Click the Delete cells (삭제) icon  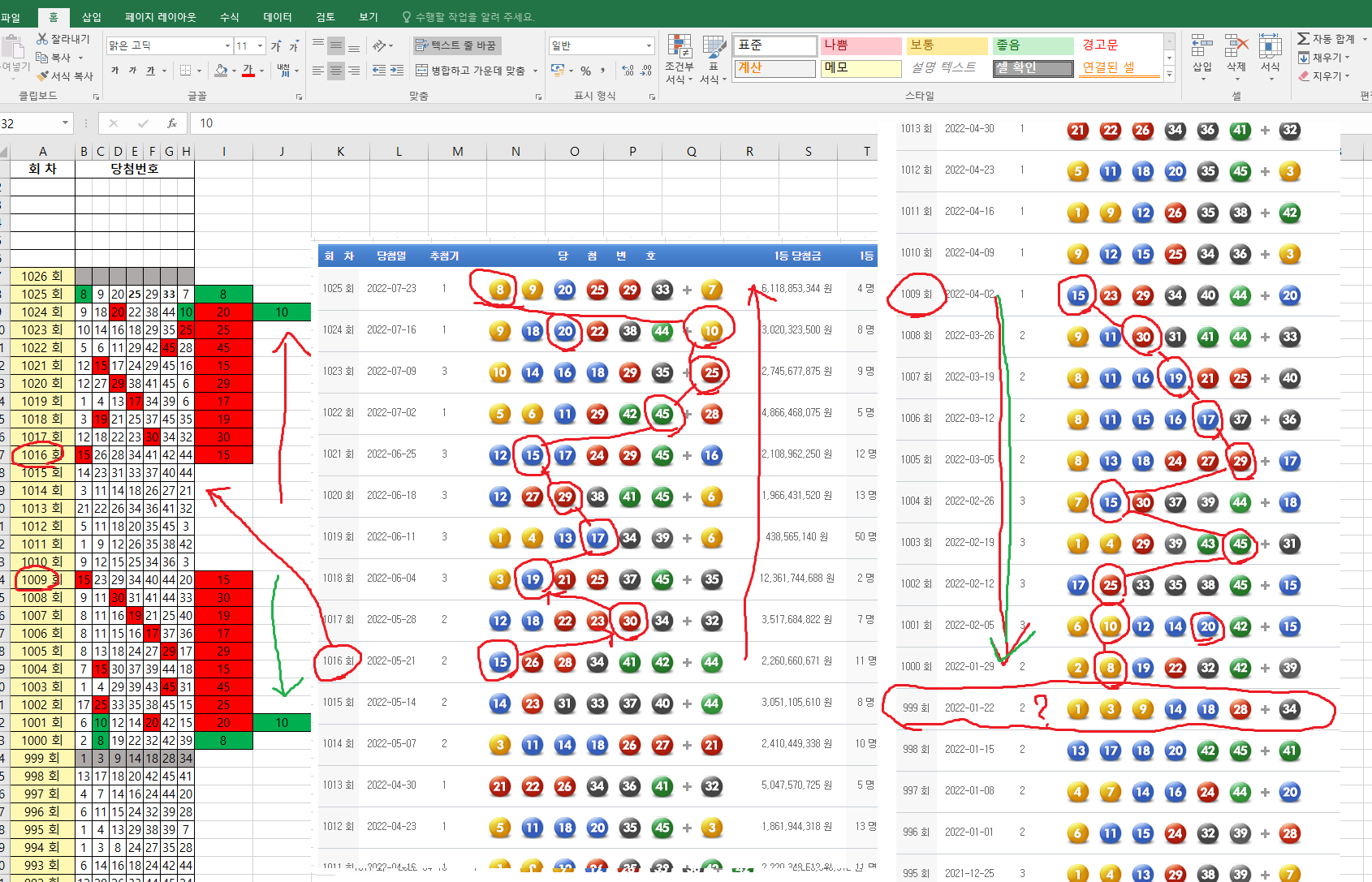point(1236,47)
